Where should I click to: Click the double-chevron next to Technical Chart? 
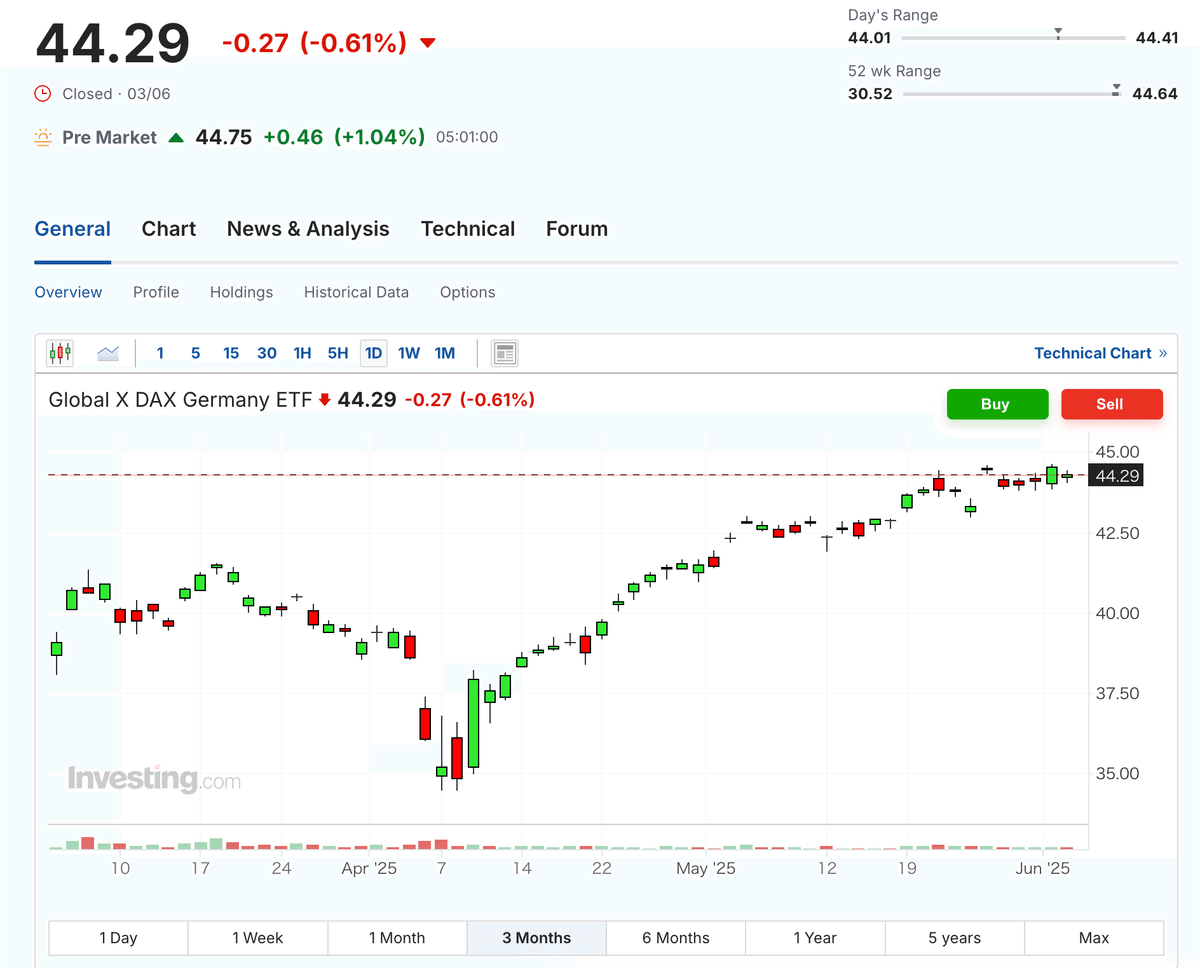pos(1162,353)
